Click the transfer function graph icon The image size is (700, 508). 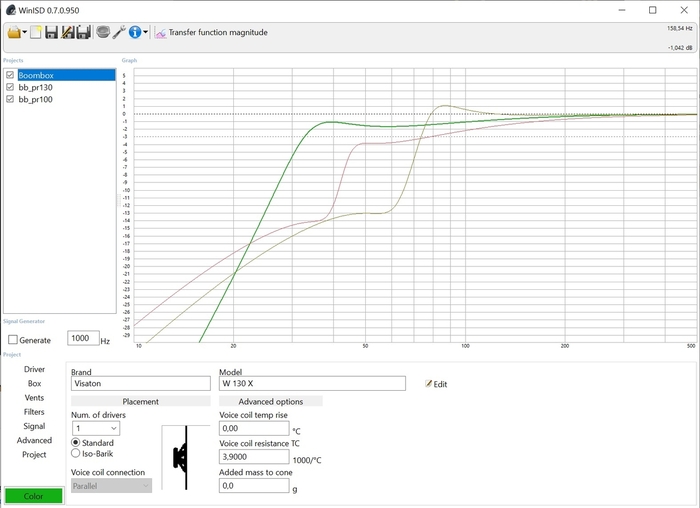point(159,33)
